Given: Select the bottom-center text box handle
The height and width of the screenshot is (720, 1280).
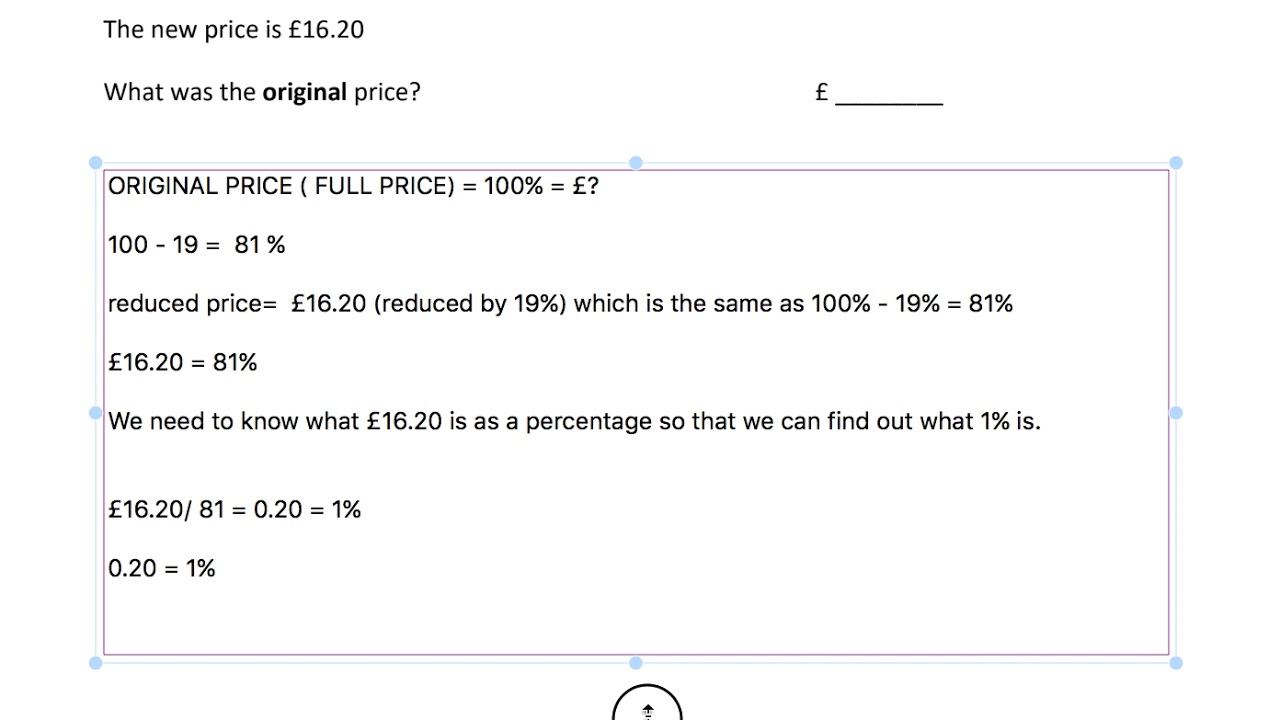Looking at the screenshot, I should coord(635,662).
